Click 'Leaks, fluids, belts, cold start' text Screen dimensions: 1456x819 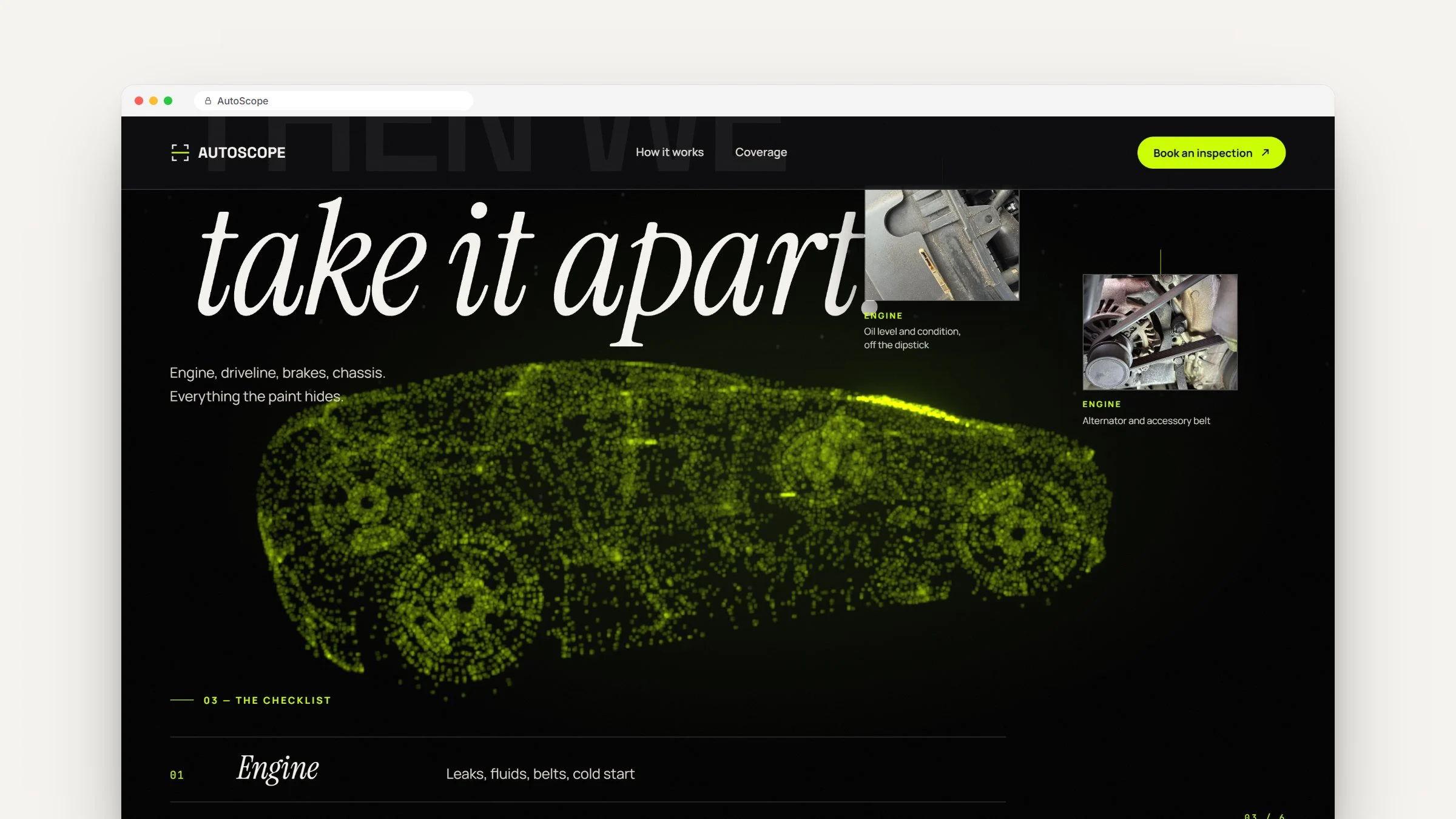point(540,774)
